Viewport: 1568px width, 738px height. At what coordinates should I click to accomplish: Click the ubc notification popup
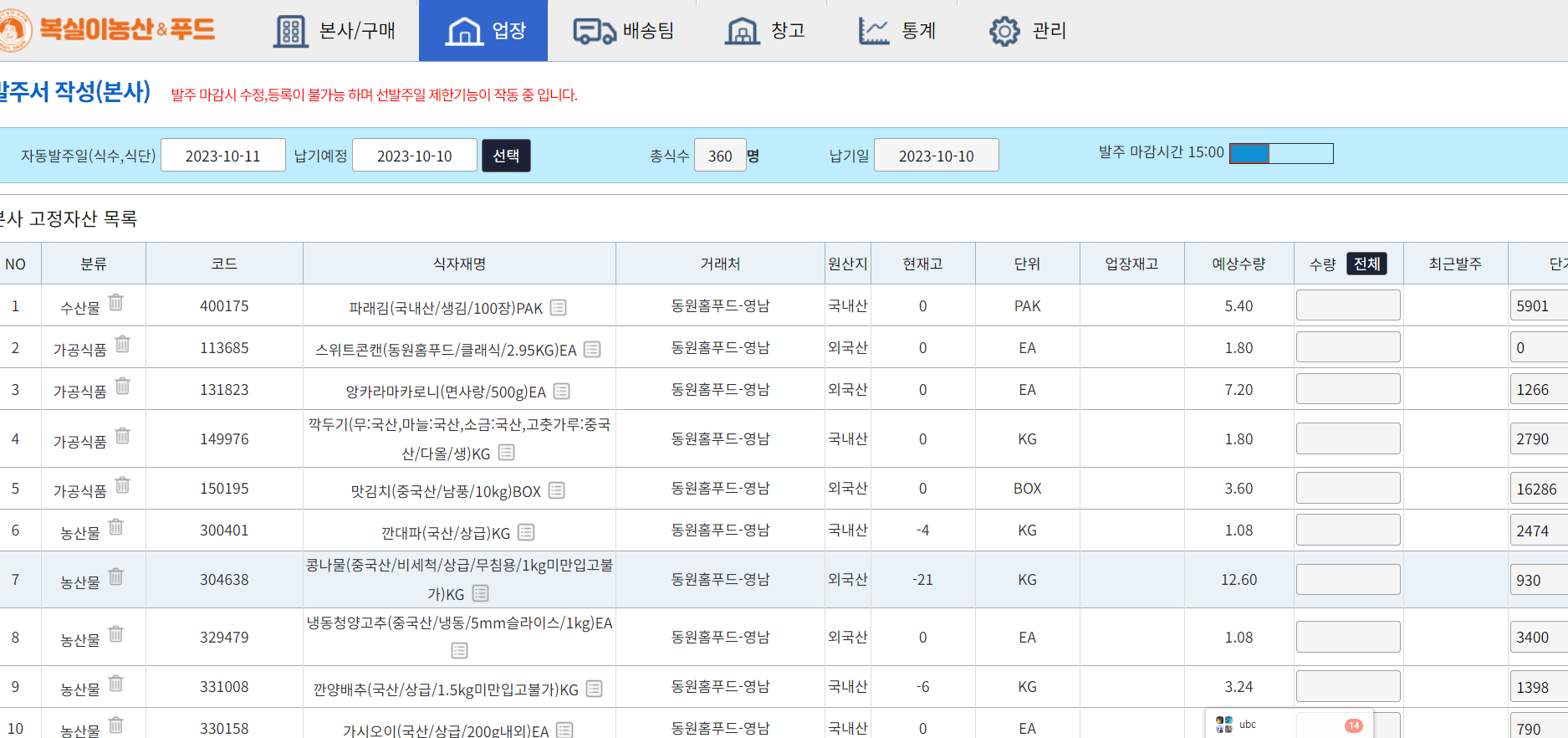click(1289, 725)
